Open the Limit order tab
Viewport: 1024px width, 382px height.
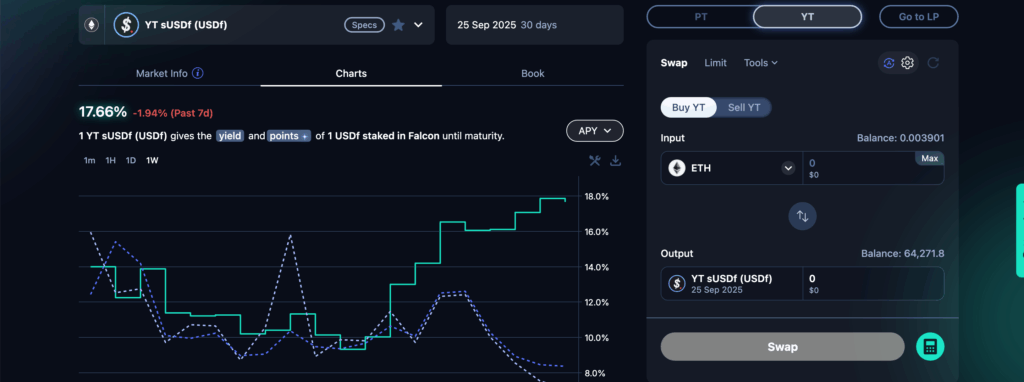(x=716, y=63)
